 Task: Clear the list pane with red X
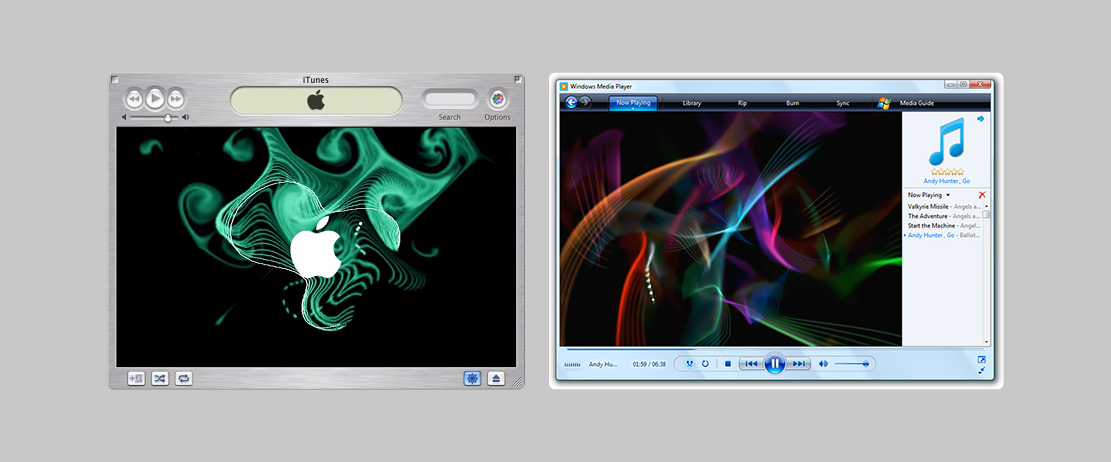[982, 195]
